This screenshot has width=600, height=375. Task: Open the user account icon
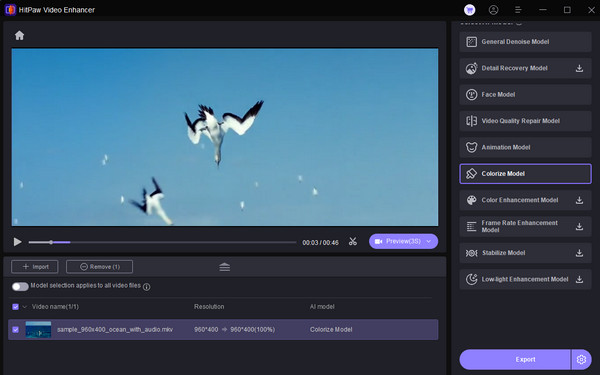pyautogui.click(x=494, y=10)
